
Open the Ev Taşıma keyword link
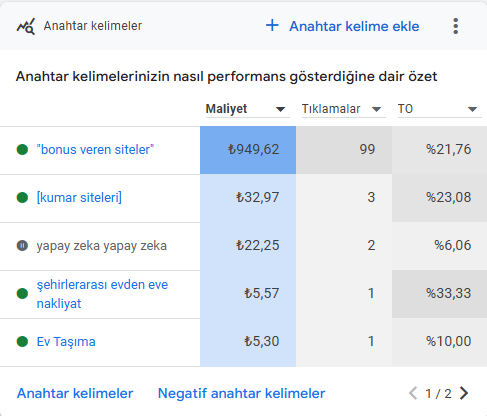66,342
